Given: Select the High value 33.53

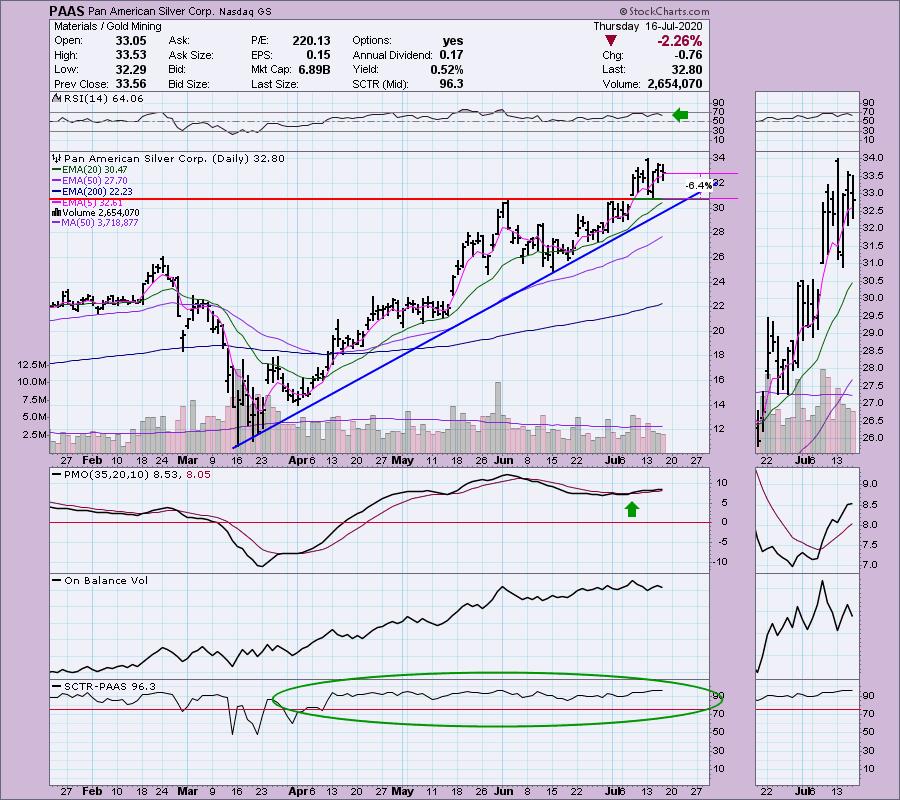Looking at the screenshot, I should click(x=131, y=55).
